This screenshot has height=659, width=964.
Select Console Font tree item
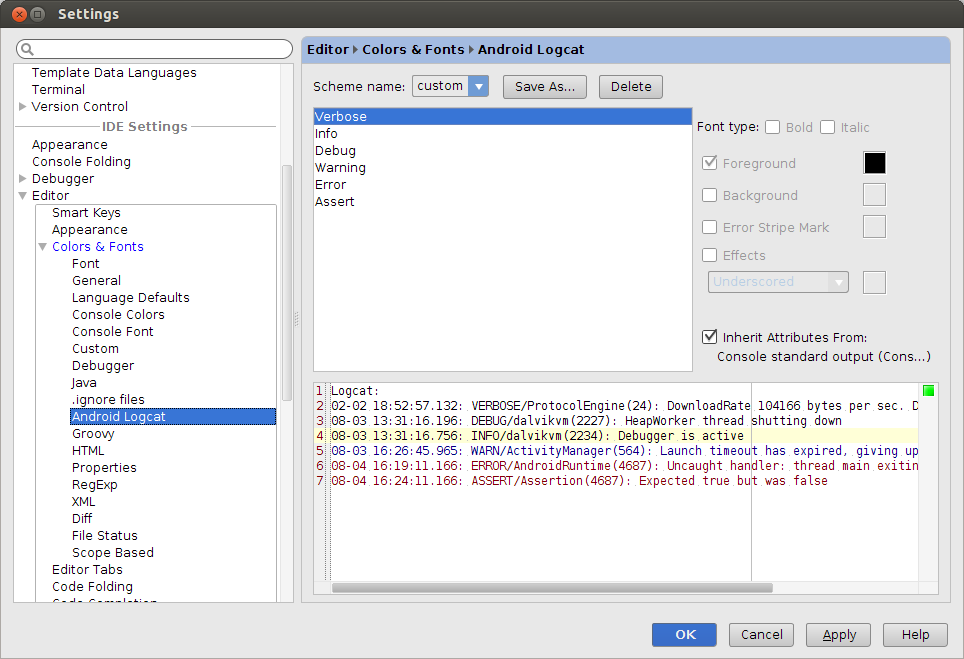(x=113, y=331)
